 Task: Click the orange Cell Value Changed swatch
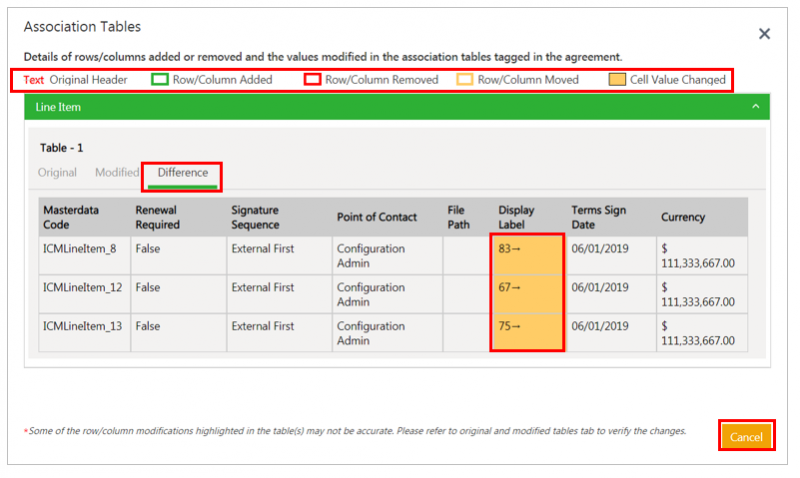point(617,79)
